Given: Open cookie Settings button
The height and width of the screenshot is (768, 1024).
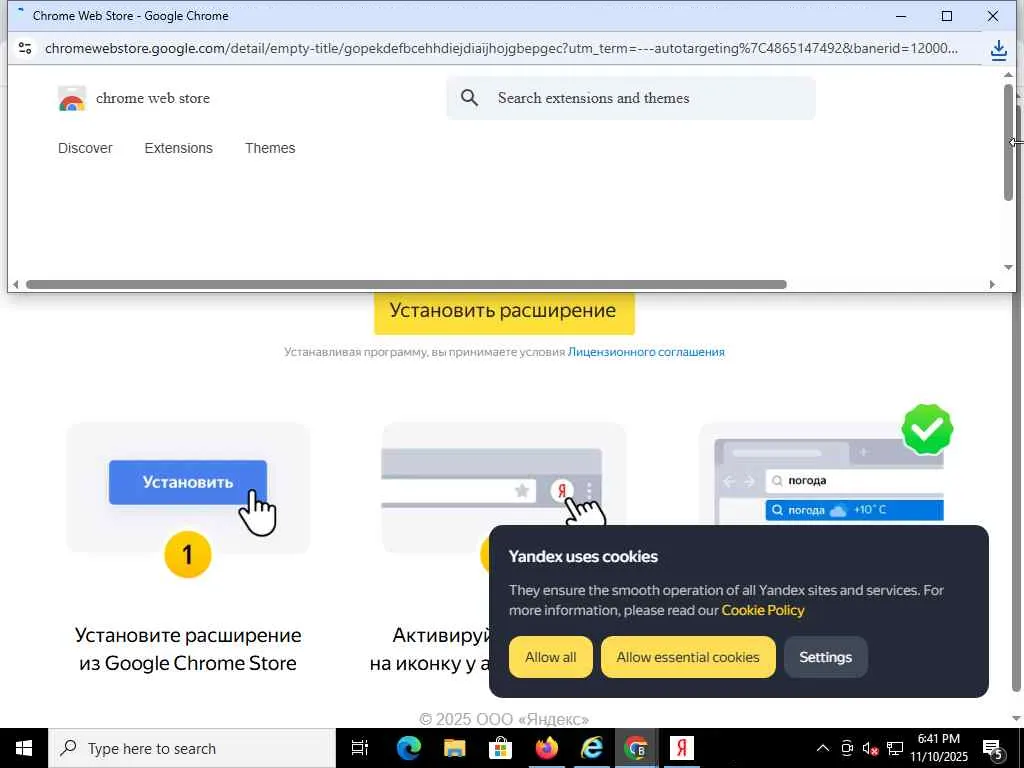Looking at the screenshot, I should 825,657.
